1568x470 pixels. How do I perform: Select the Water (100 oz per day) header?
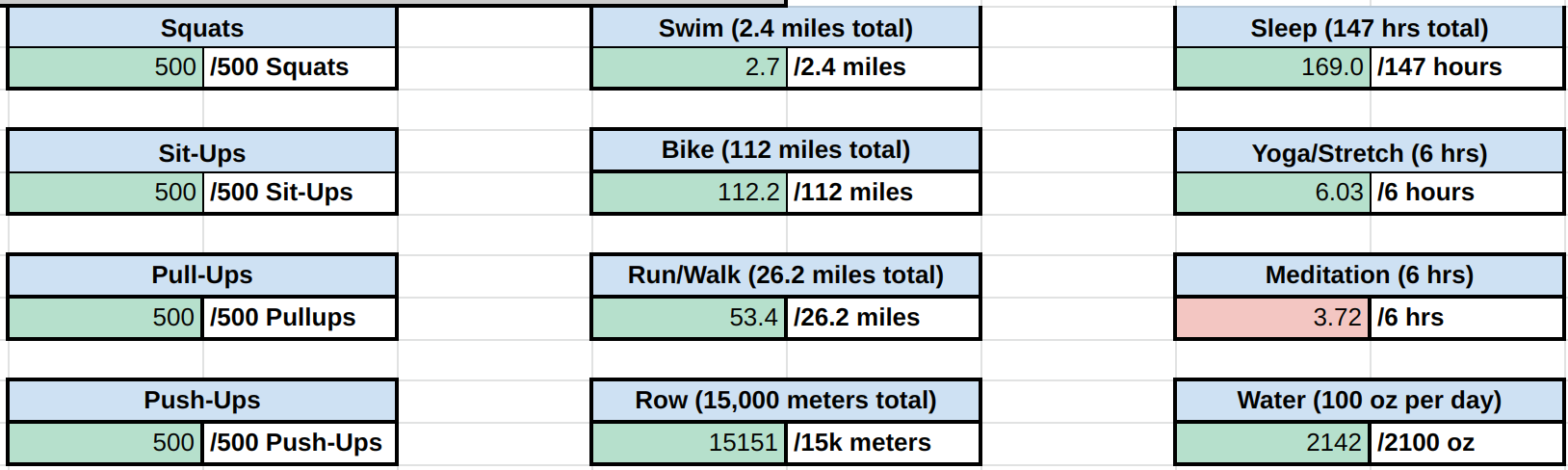tap(1369, 401)
